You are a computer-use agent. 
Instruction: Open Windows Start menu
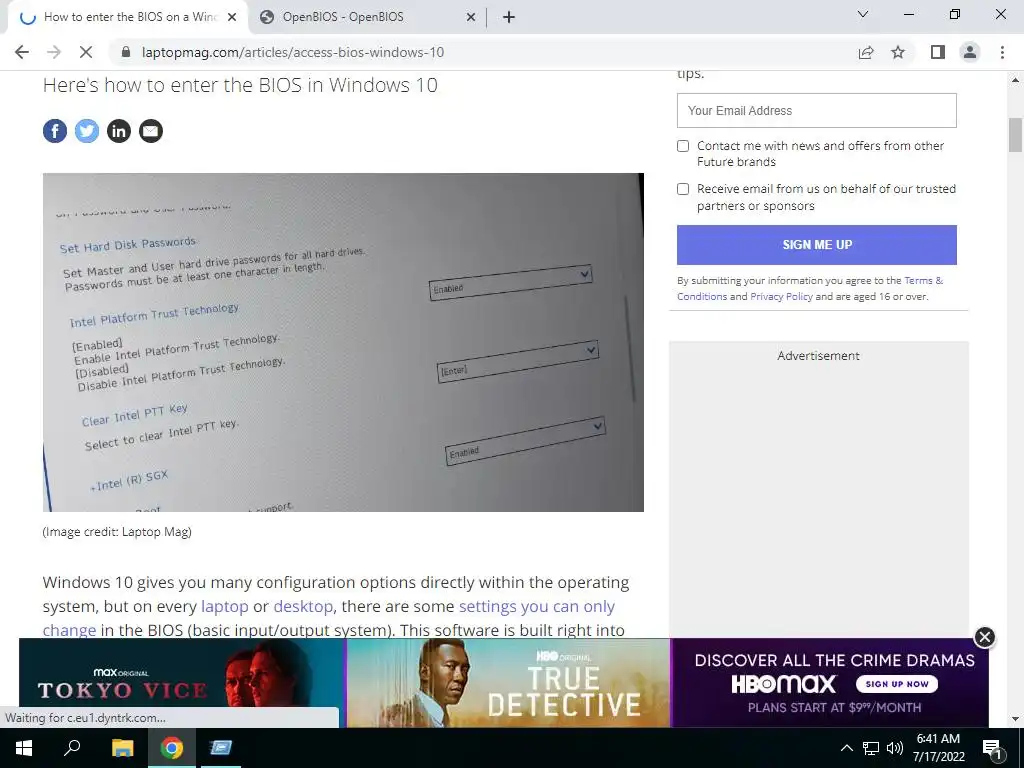(x=24, y=748)
